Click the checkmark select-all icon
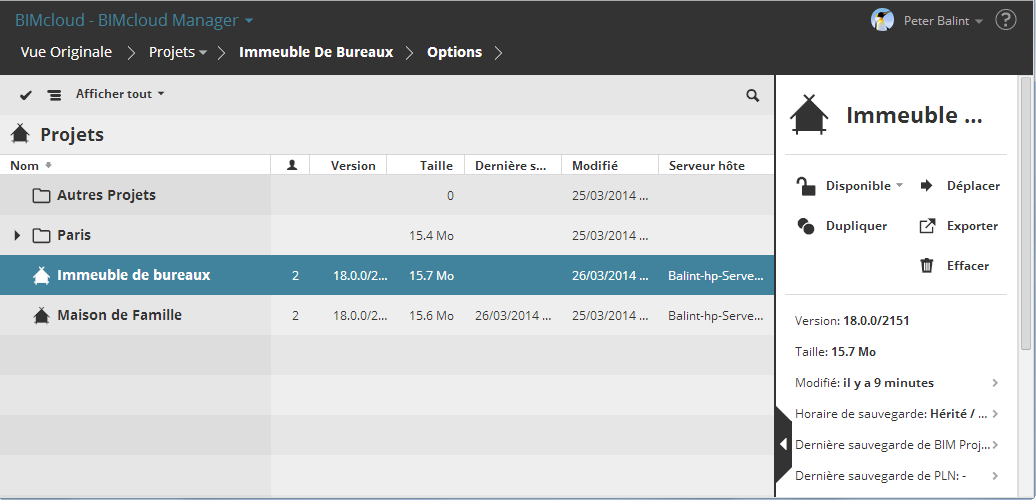This screenshot has height=500, width=1036. point(26,95)
